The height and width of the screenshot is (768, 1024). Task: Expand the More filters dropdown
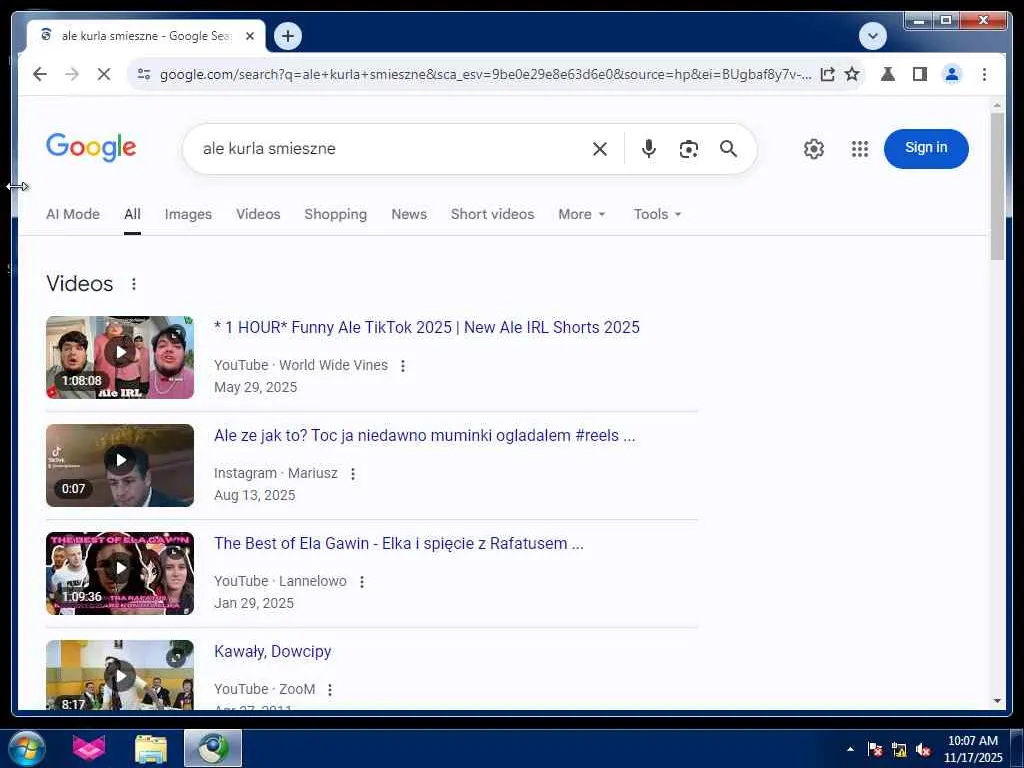click(582, 214)
